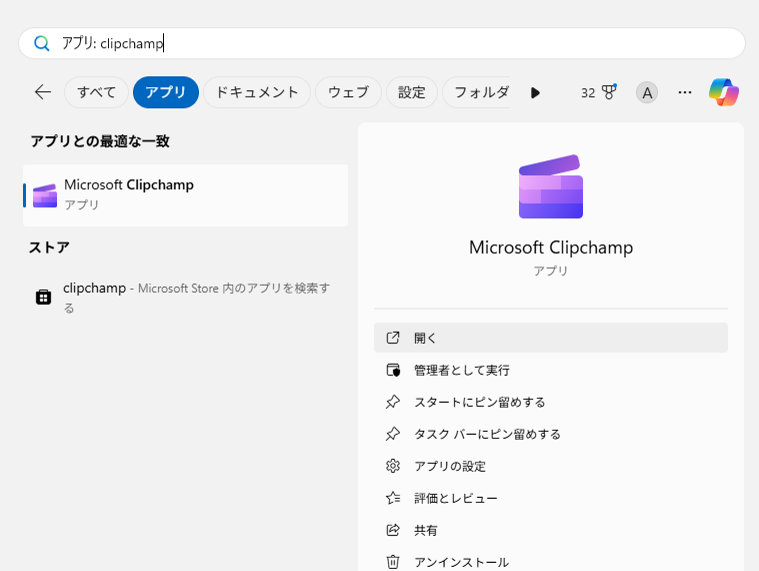Screen dimensions: 759x571
Task: Select the Microsoft Clipchamp best match result
Action: 185,194
